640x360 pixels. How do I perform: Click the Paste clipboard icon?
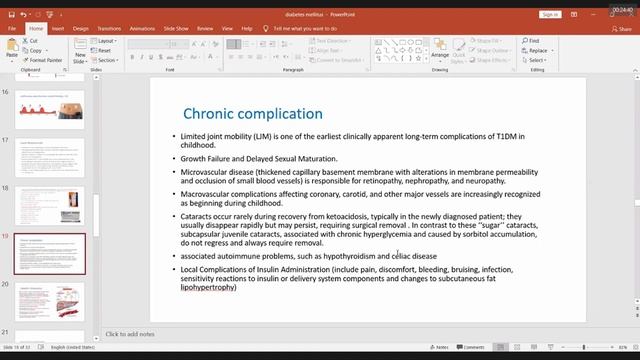12,44
